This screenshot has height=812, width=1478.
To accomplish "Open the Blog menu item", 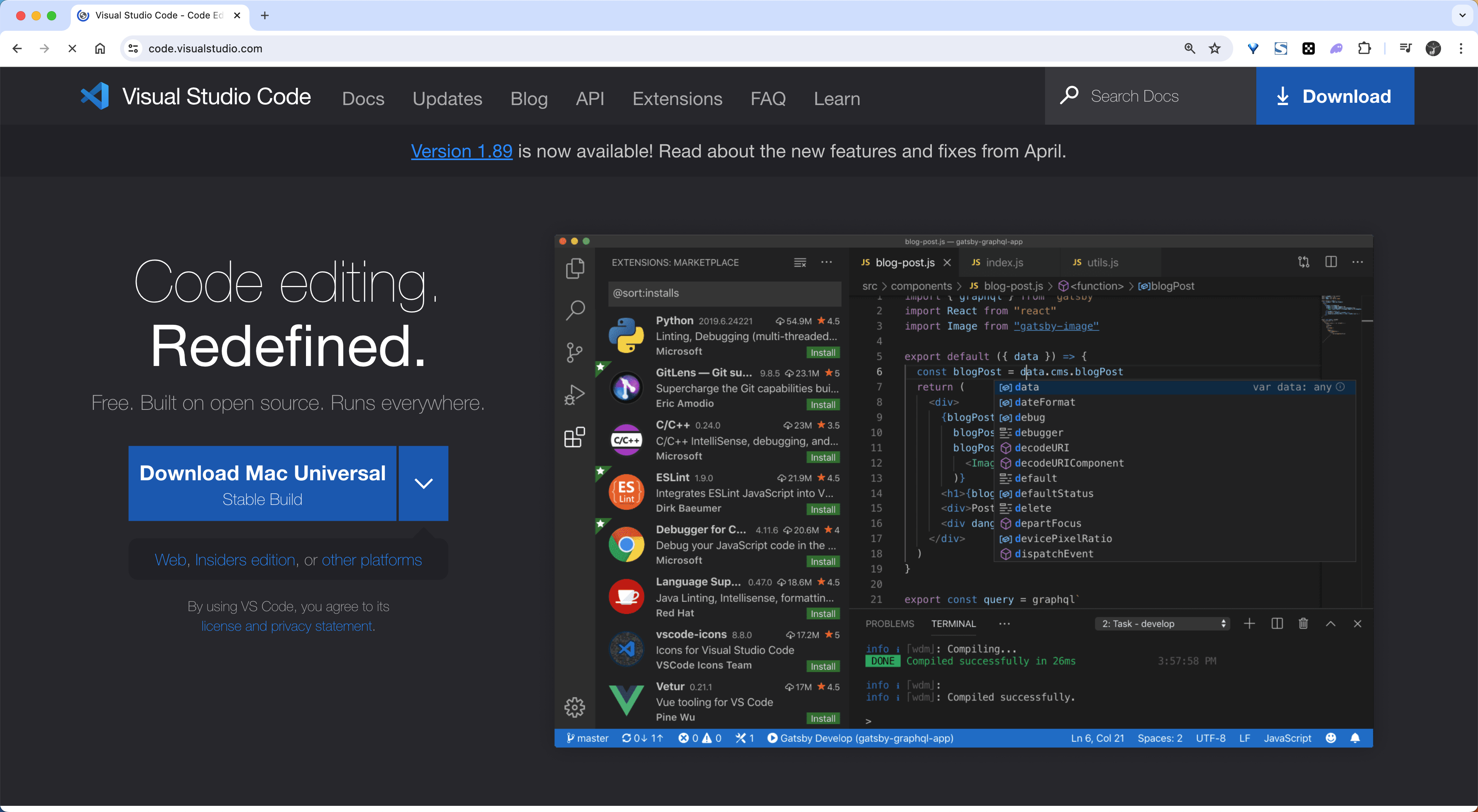I will [529, 99].
